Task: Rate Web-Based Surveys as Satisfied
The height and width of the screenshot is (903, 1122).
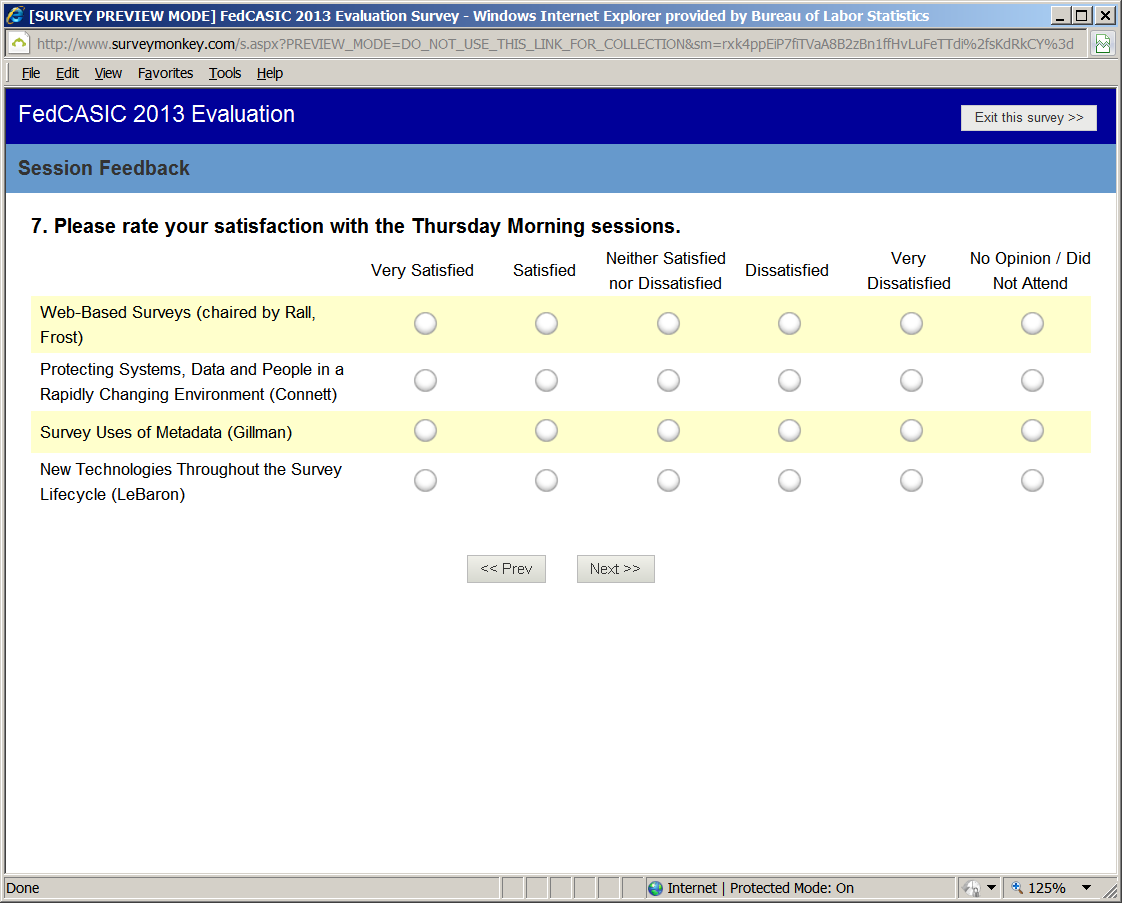Action: point(546,323)
